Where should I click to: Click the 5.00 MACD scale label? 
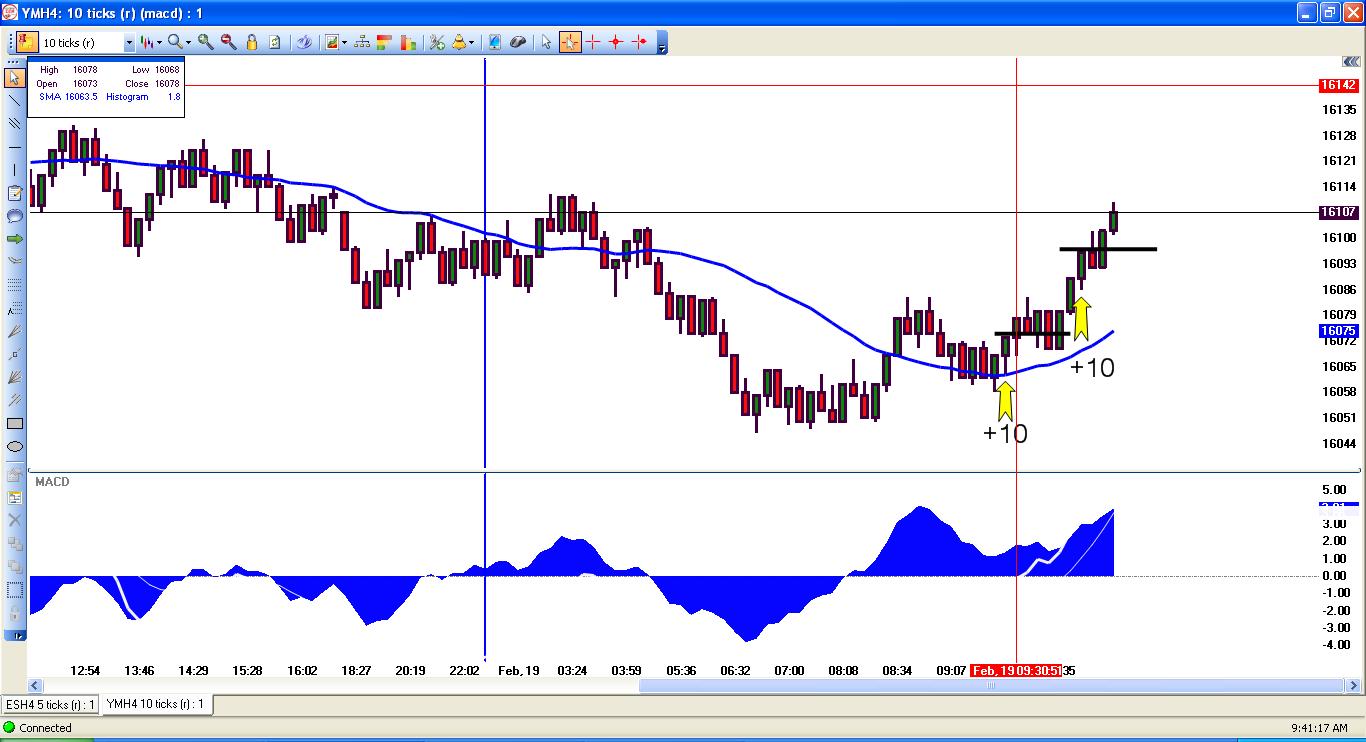point(1334,490)
